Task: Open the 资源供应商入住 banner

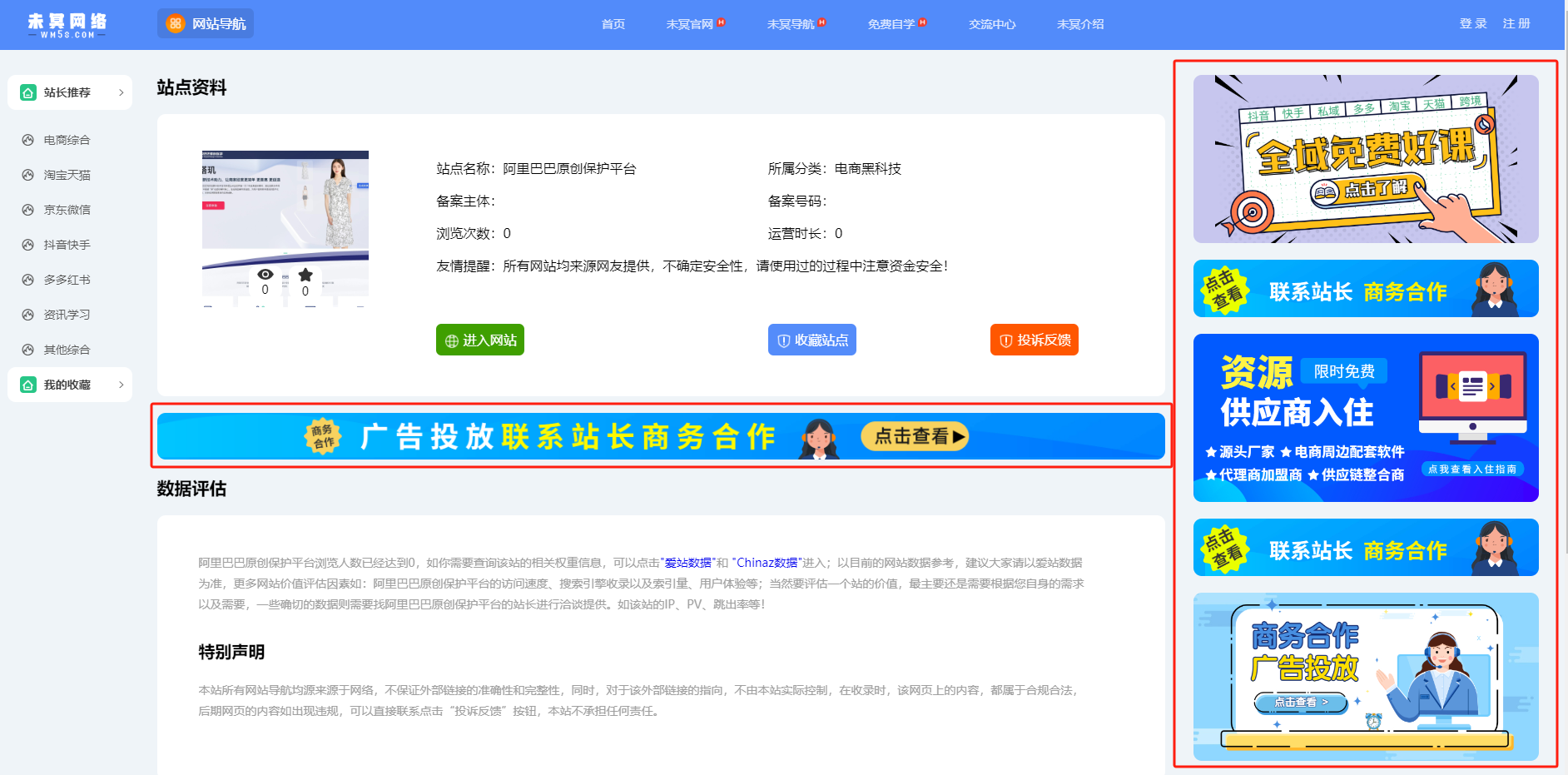Action: (1366, 418)
